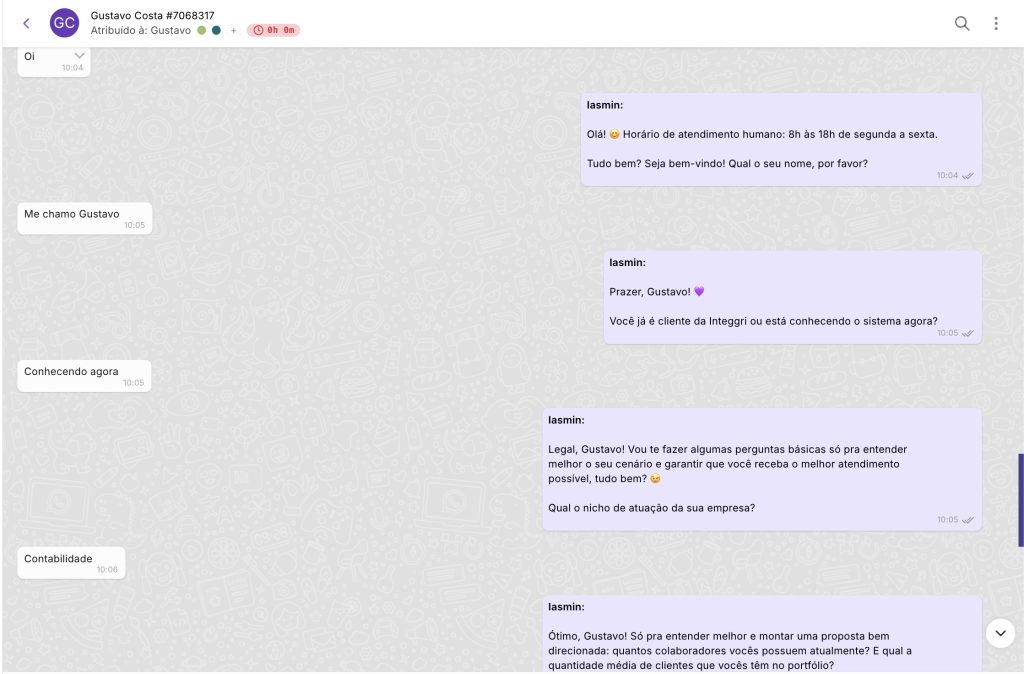Click the read receipt on "Prazer, Gustavo" message
The height and width of the screenshot is (674, 1024).
pyautogui.click(x=968, y=333)
